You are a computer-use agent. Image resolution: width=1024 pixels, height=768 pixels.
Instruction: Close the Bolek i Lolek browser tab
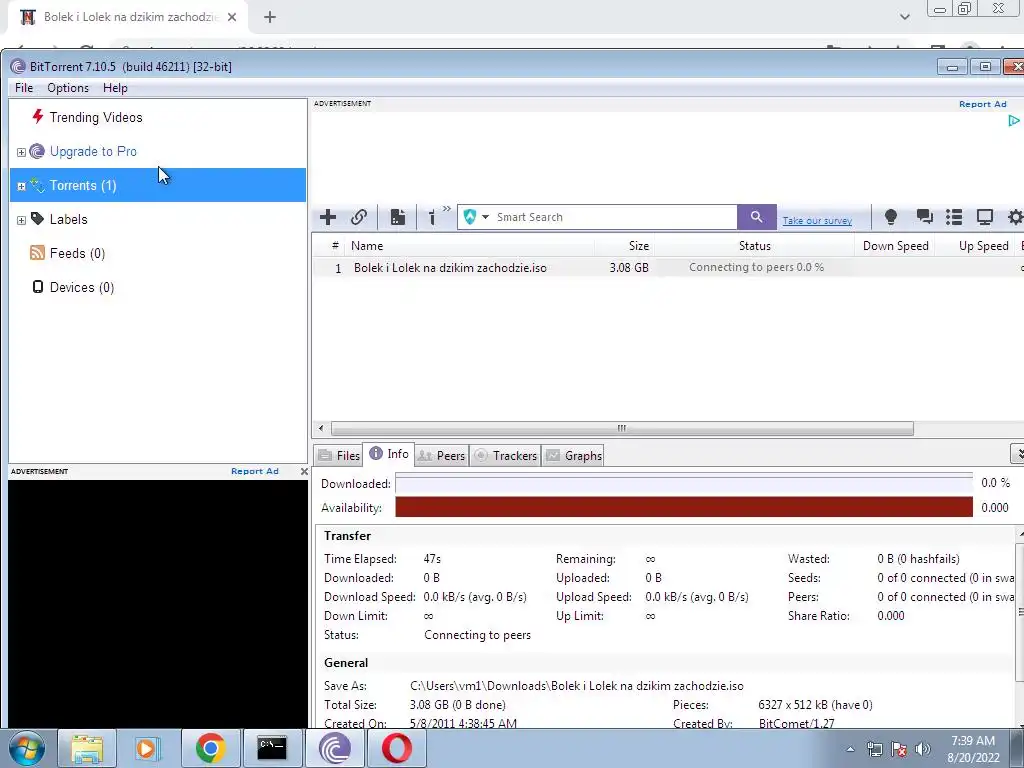(x=232, y=17)
